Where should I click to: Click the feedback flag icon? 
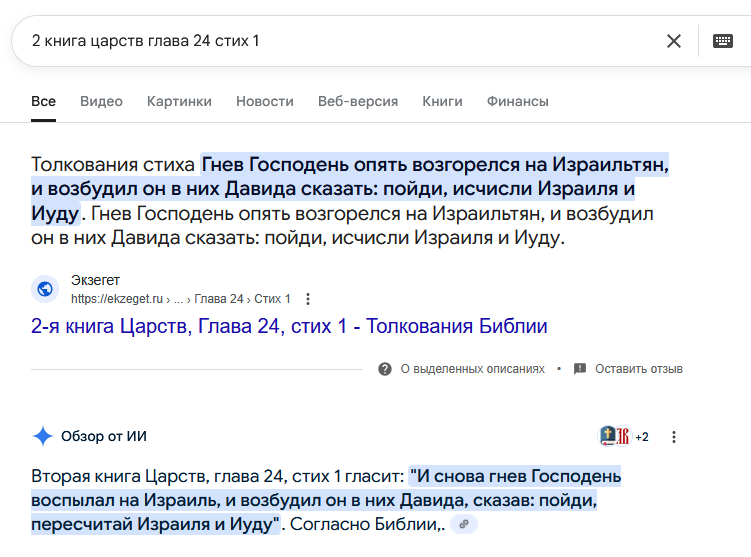tap(580, 369)
